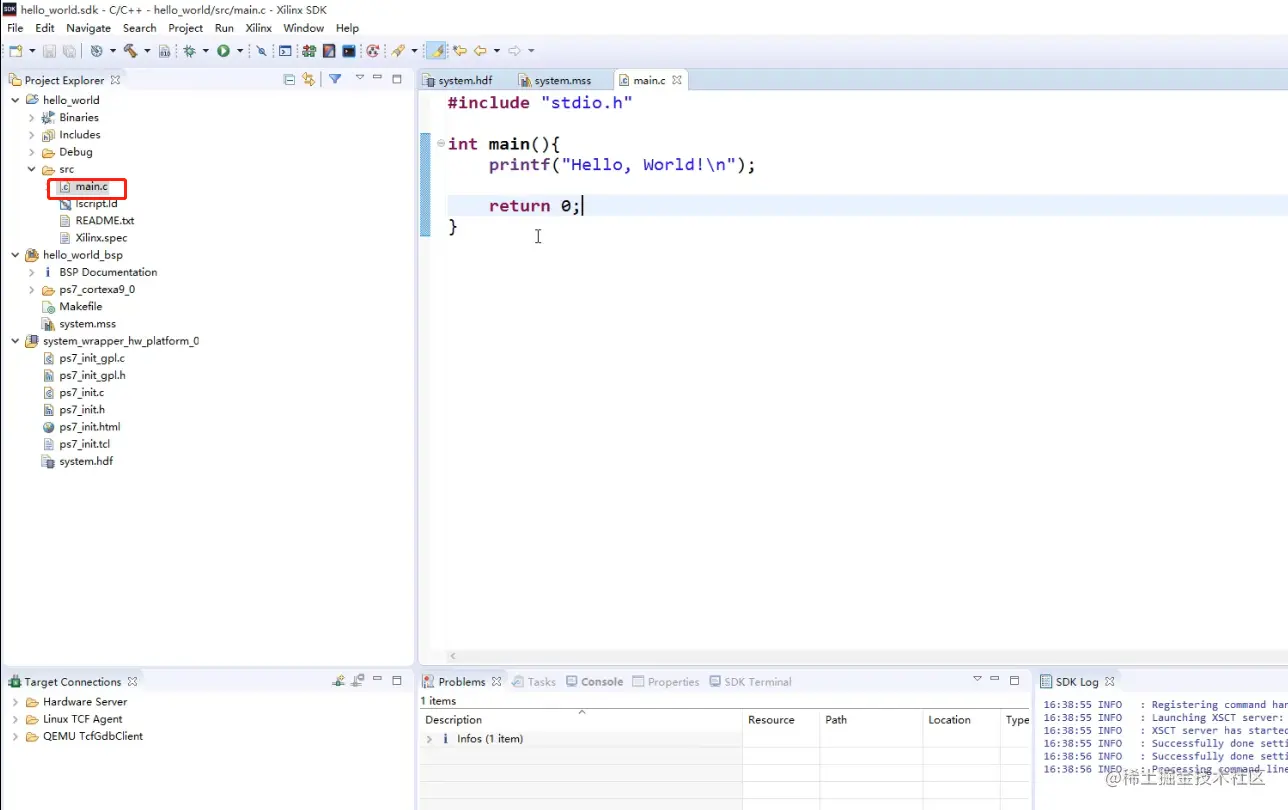Click the Build hammer icon

tap(130, 51)
